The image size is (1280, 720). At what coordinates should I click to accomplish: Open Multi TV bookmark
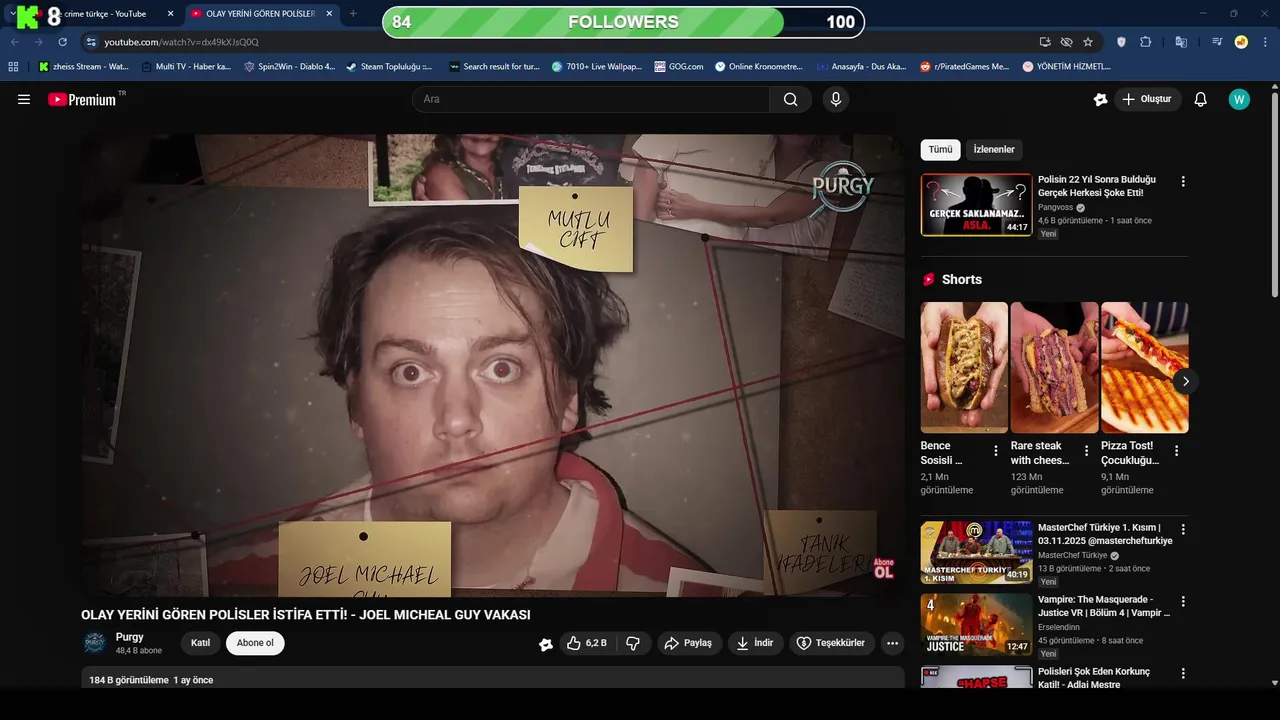tap(186, 67)
